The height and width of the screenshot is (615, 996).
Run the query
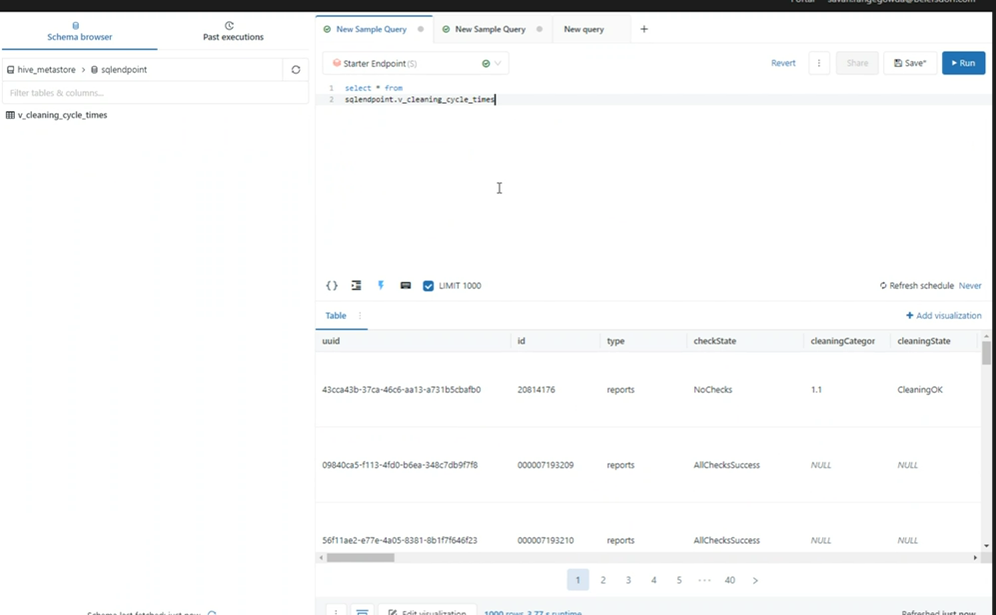(963, 63)
